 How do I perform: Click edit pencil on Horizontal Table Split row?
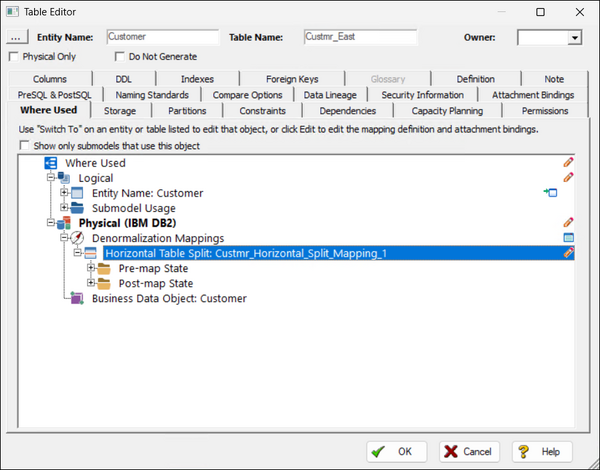point(568,253)
